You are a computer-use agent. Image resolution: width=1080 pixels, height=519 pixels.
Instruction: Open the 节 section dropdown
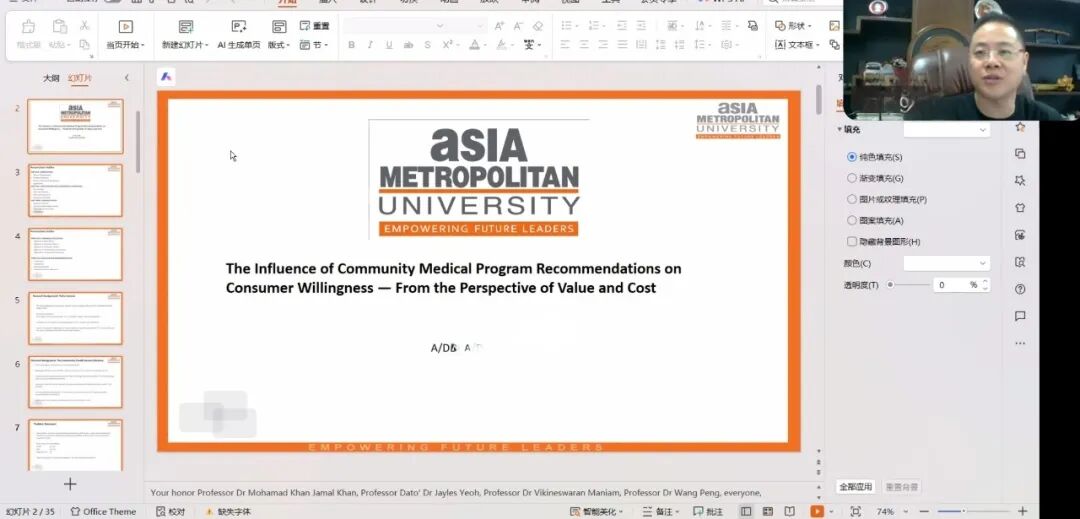315,45
